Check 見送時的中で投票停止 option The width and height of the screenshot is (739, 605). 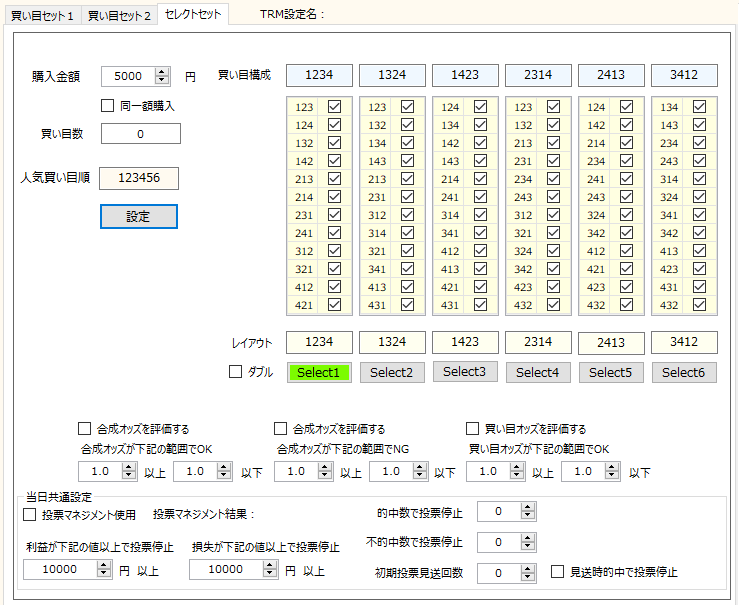click(559, 572)
